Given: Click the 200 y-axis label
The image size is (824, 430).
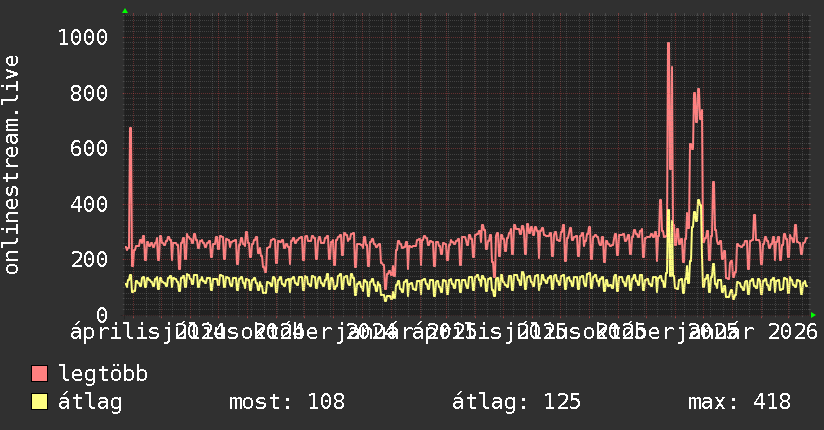Looking at the screenshot, I should tap(89, 259).
